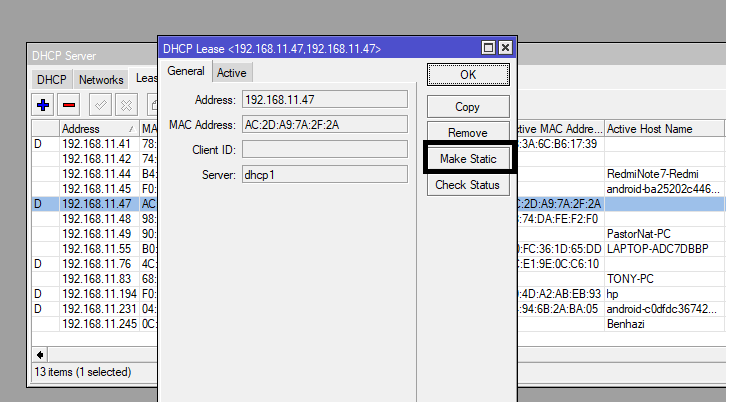Select the General tab

tap(186, 71)
